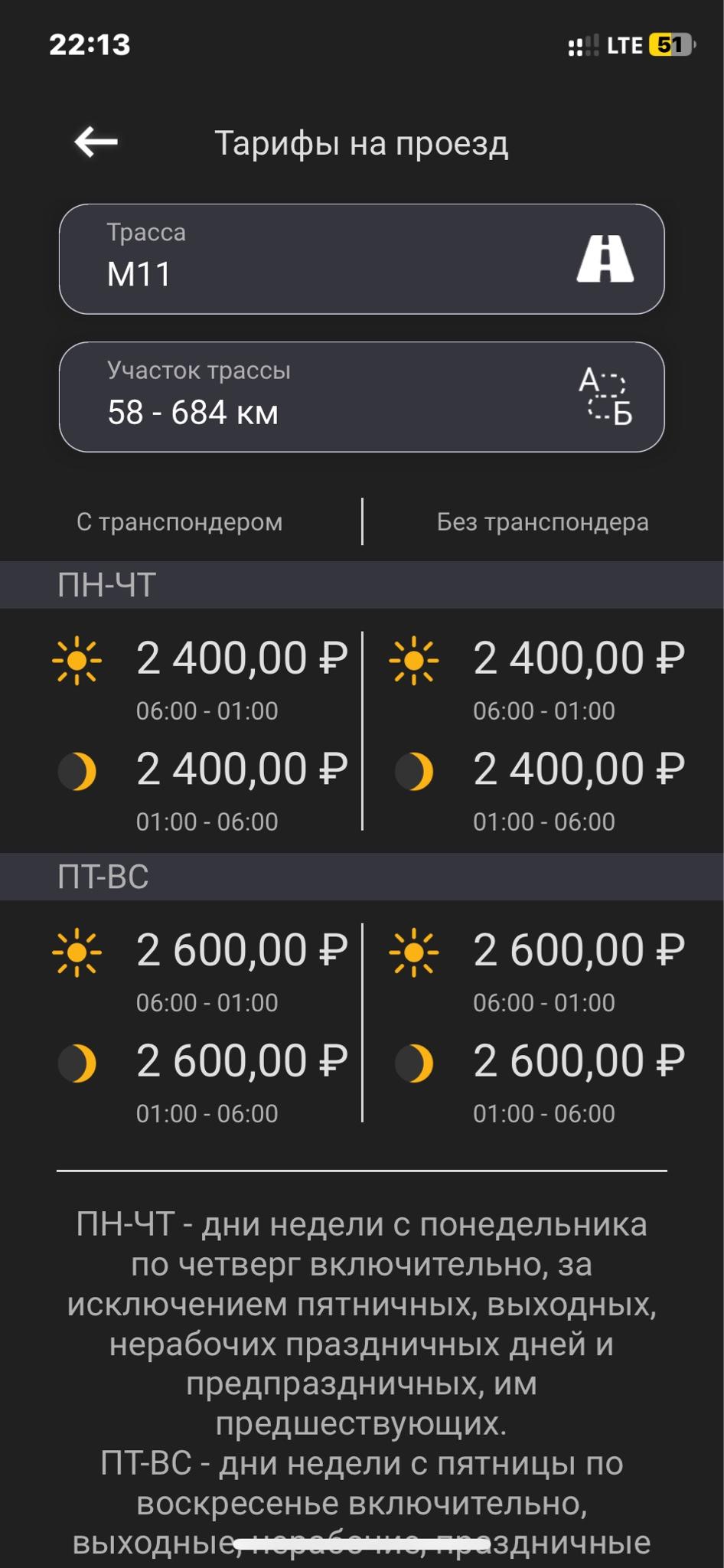Tap sun icon for ПН-ЧТ with transponder

tap(77, 660)
